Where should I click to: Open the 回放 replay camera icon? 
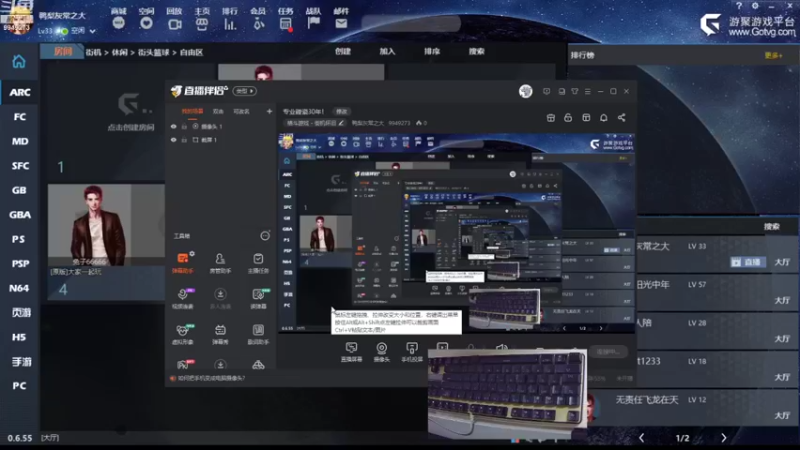point(174,19)
